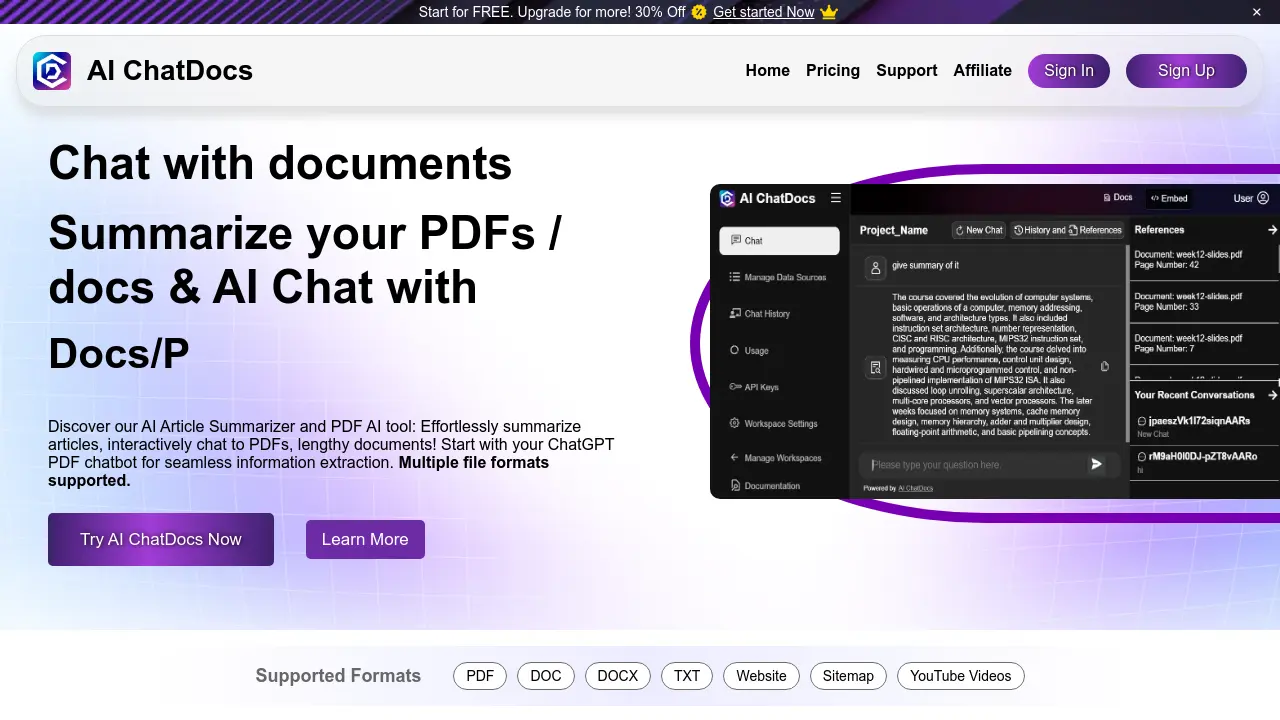Click the Workspace Settings gear icon in preview
Image resolution: width=1280 pixels, height=720 pixels.
tap(735, 423)
